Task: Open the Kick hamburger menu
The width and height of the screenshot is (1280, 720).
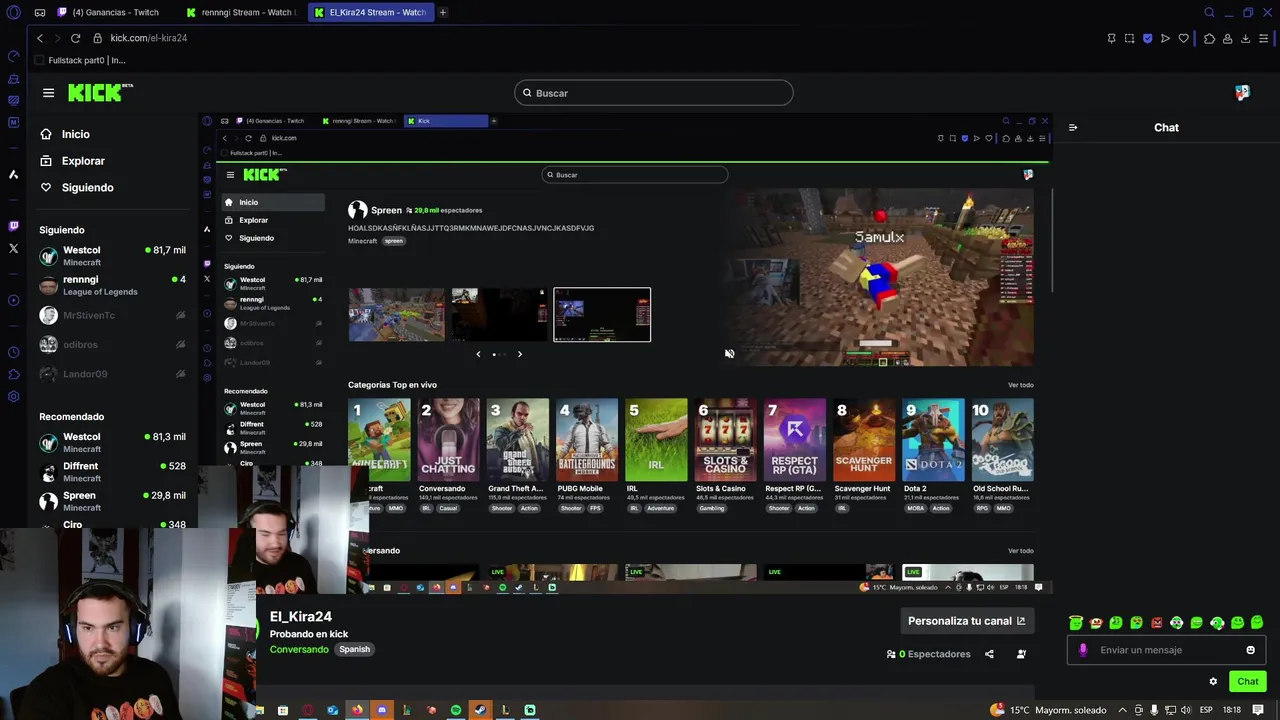Action: click(48, 93)
